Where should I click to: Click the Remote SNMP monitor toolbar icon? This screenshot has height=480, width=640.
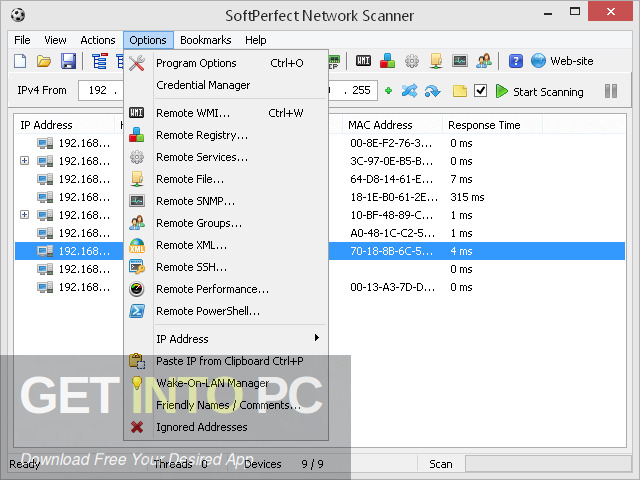tap(460, 61)
